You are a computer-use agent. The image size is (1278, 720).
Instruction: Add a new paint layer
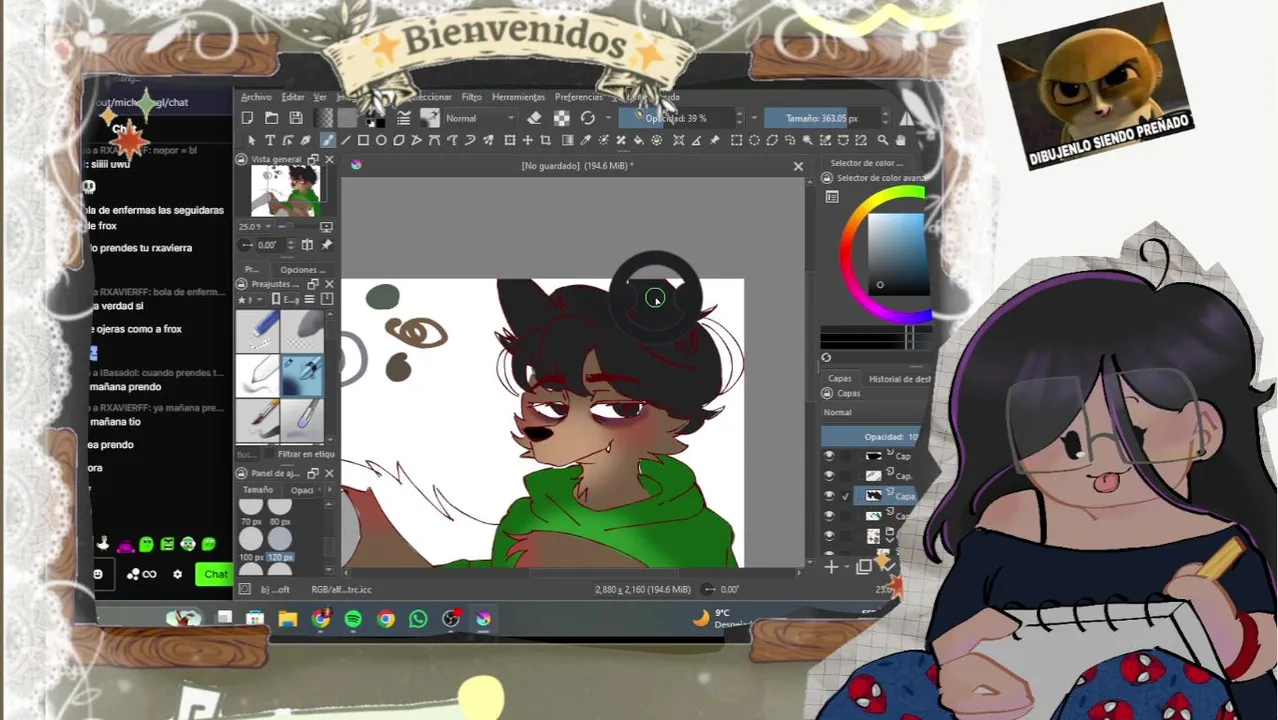pyautogui.click(x=831, y=567)
